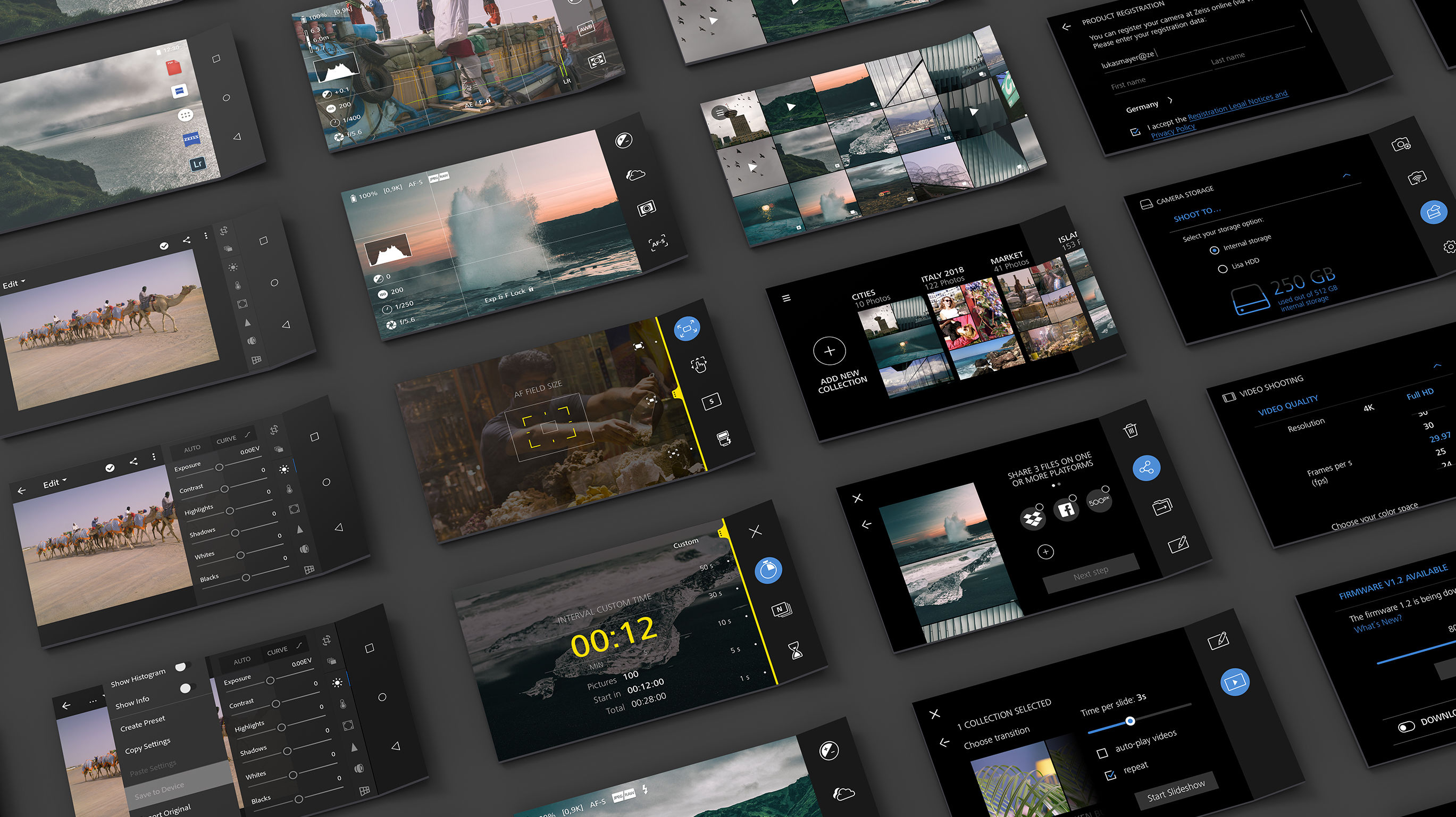Tap the cloud white balance icon beside the wave viewfinder
Screen dimensions: 1456x817
(635, 174)
